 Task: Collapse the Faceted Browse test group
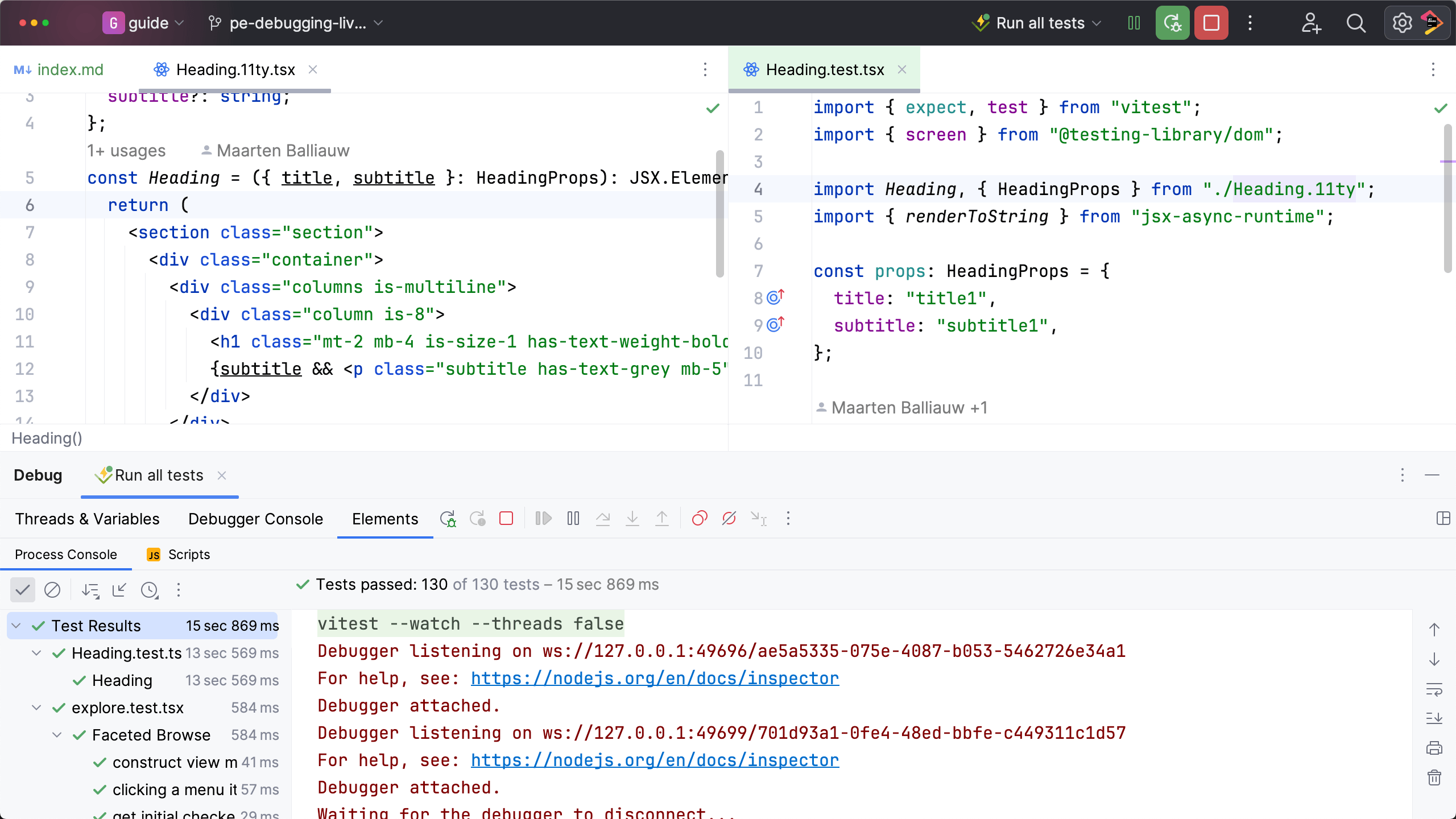[56, 734]
